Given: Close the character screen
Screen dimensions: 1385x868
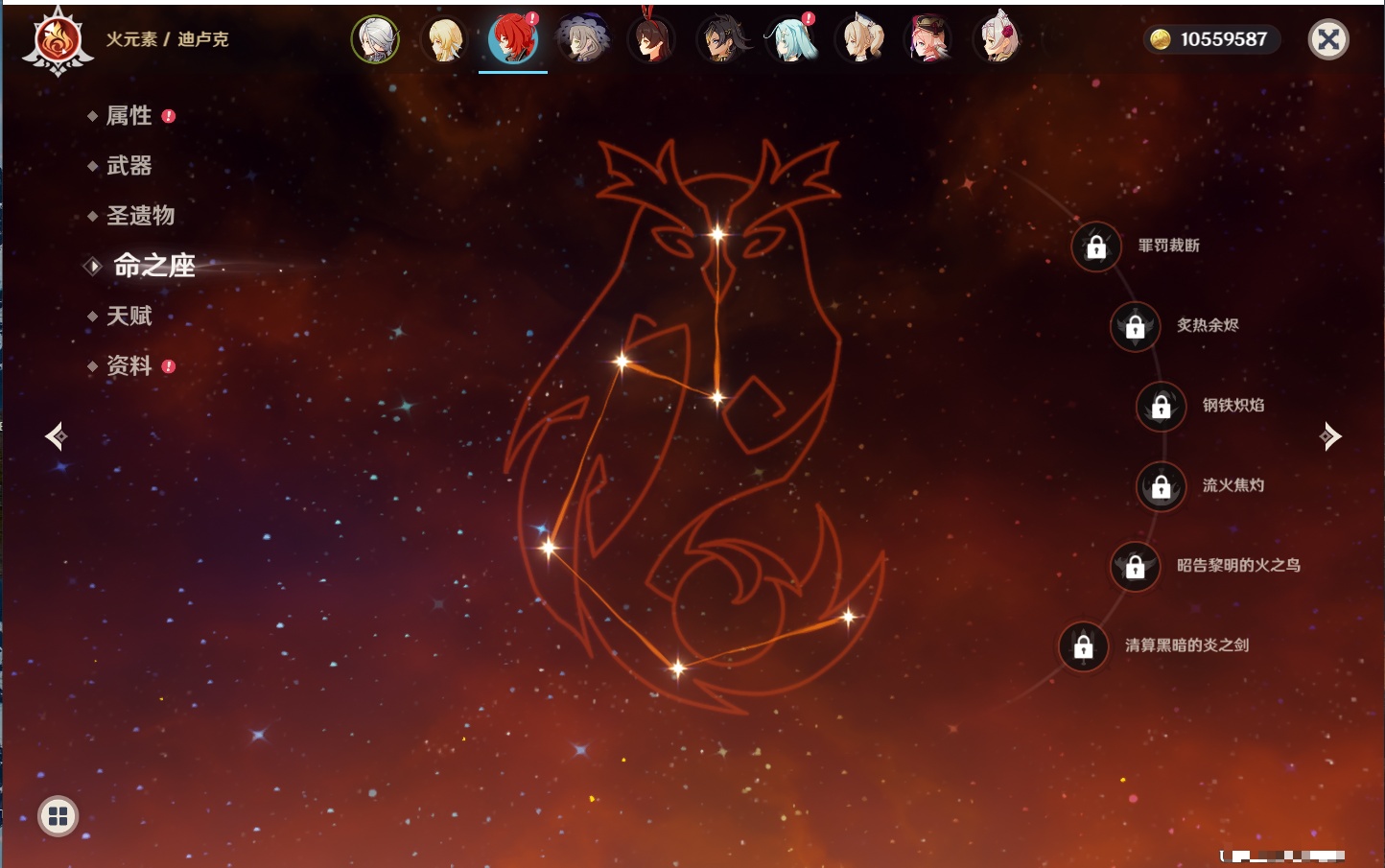Looking at the screenshot, I should click(x=1328, y=39).
